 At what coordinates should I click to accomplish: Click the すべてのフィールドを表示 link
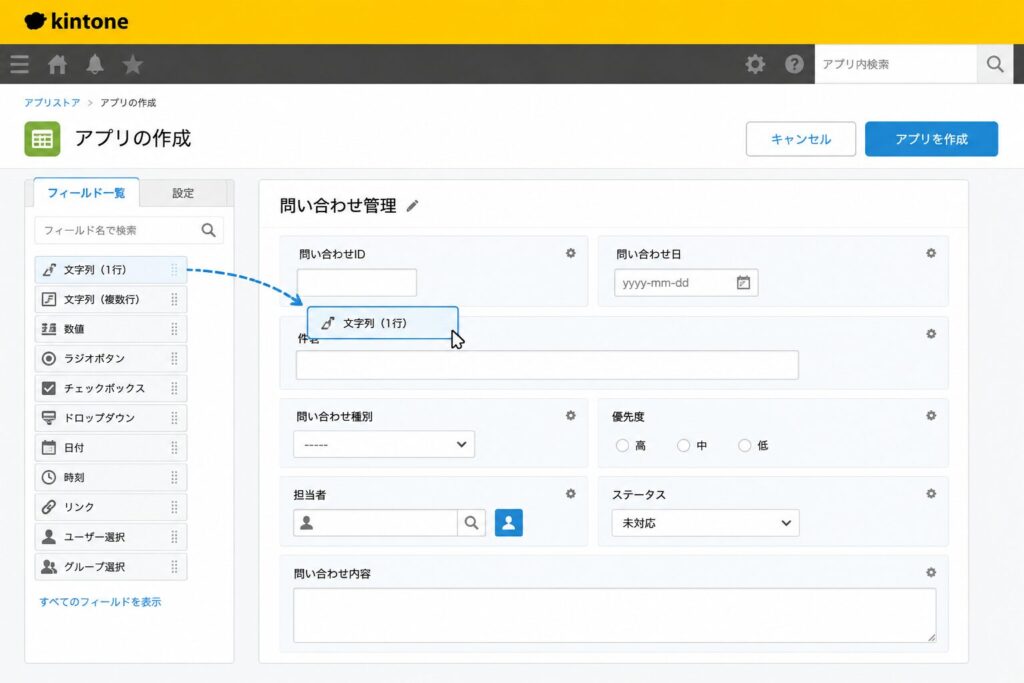(100, 602)
